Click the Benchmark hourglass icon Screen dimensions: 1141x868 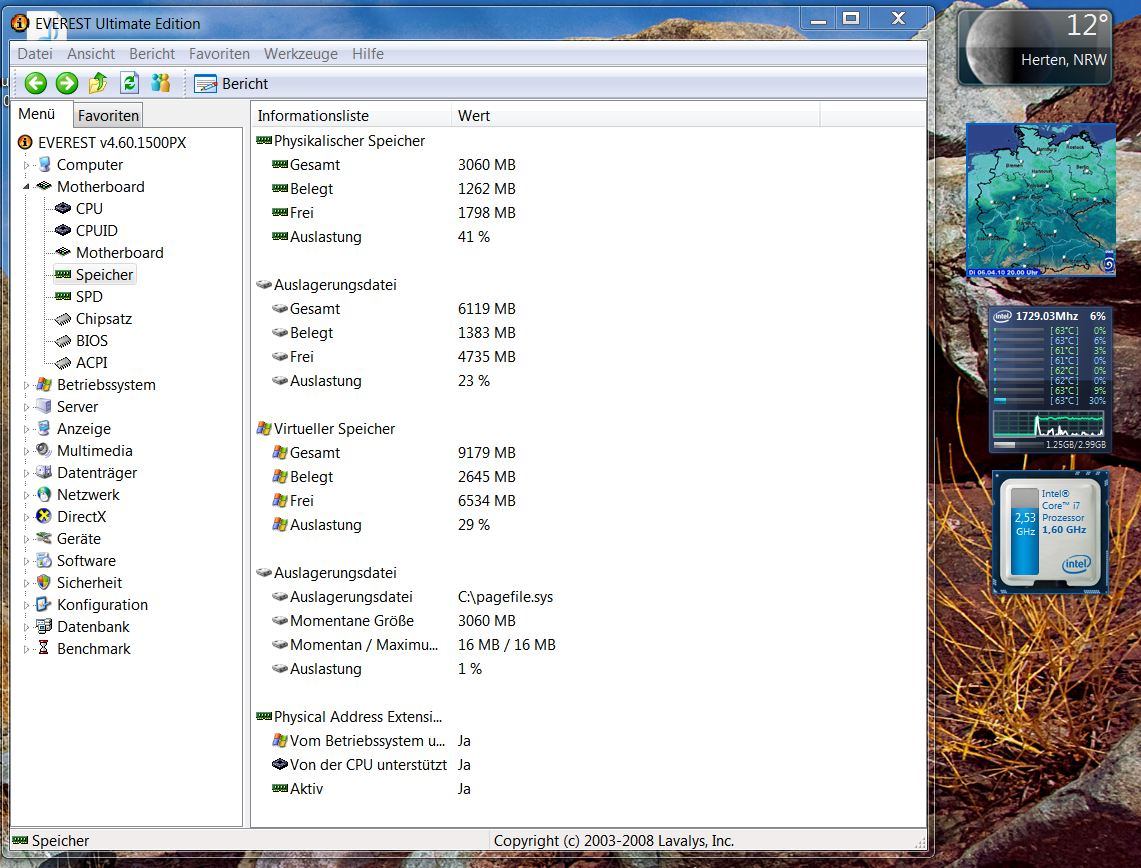point(44,648)
